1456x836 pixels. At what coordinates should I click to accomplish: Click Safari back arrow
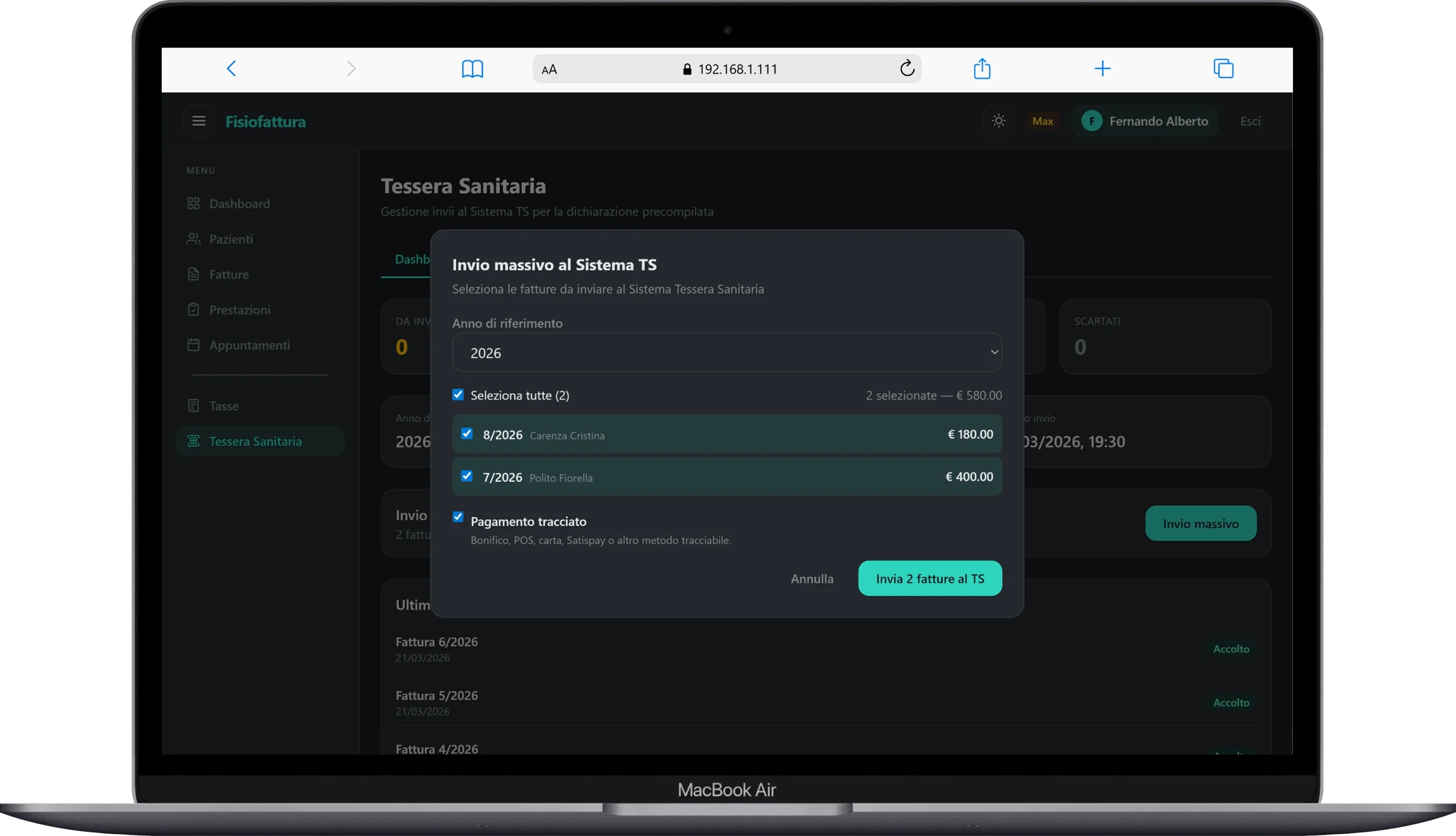pos(231,69)
